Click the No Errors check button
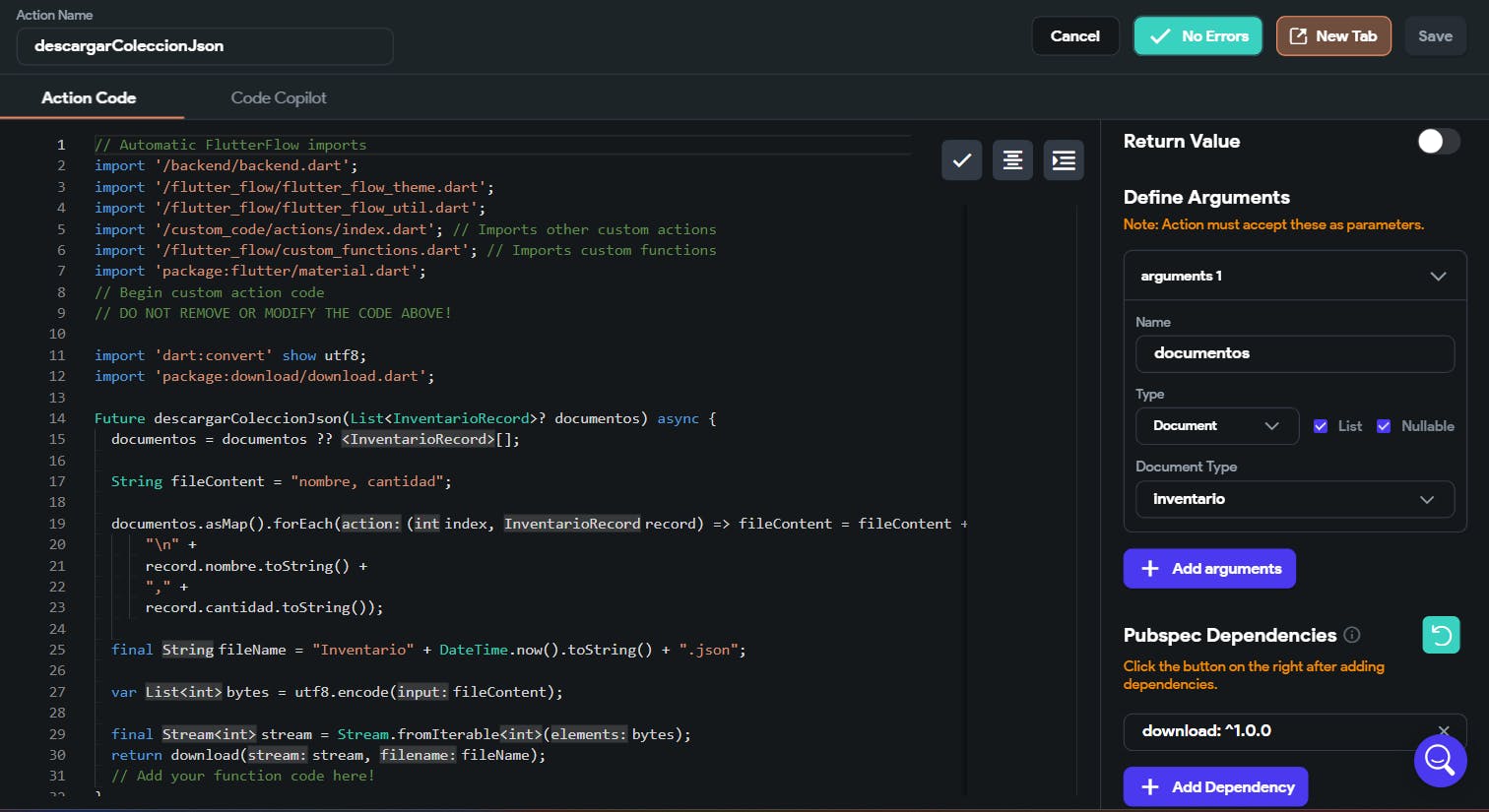The image size is (1489, 812). click(1198, 36)
